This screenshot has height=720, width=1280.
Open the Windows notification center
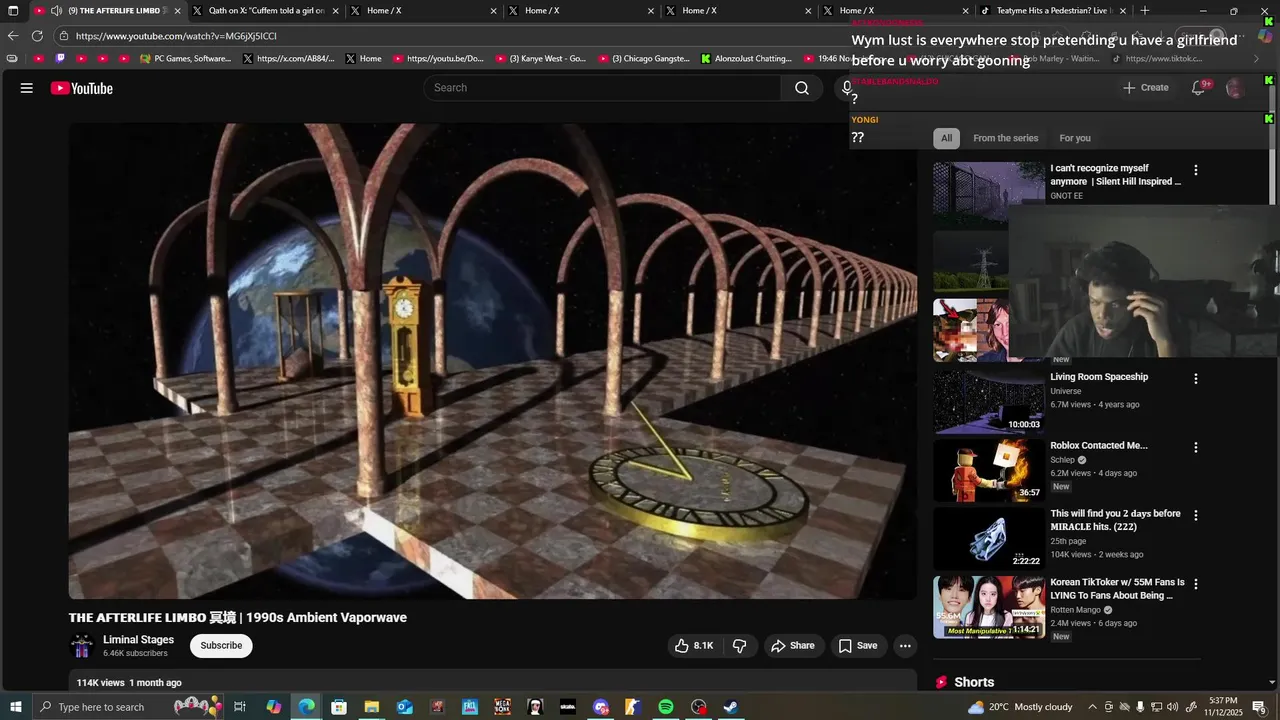1259,707
